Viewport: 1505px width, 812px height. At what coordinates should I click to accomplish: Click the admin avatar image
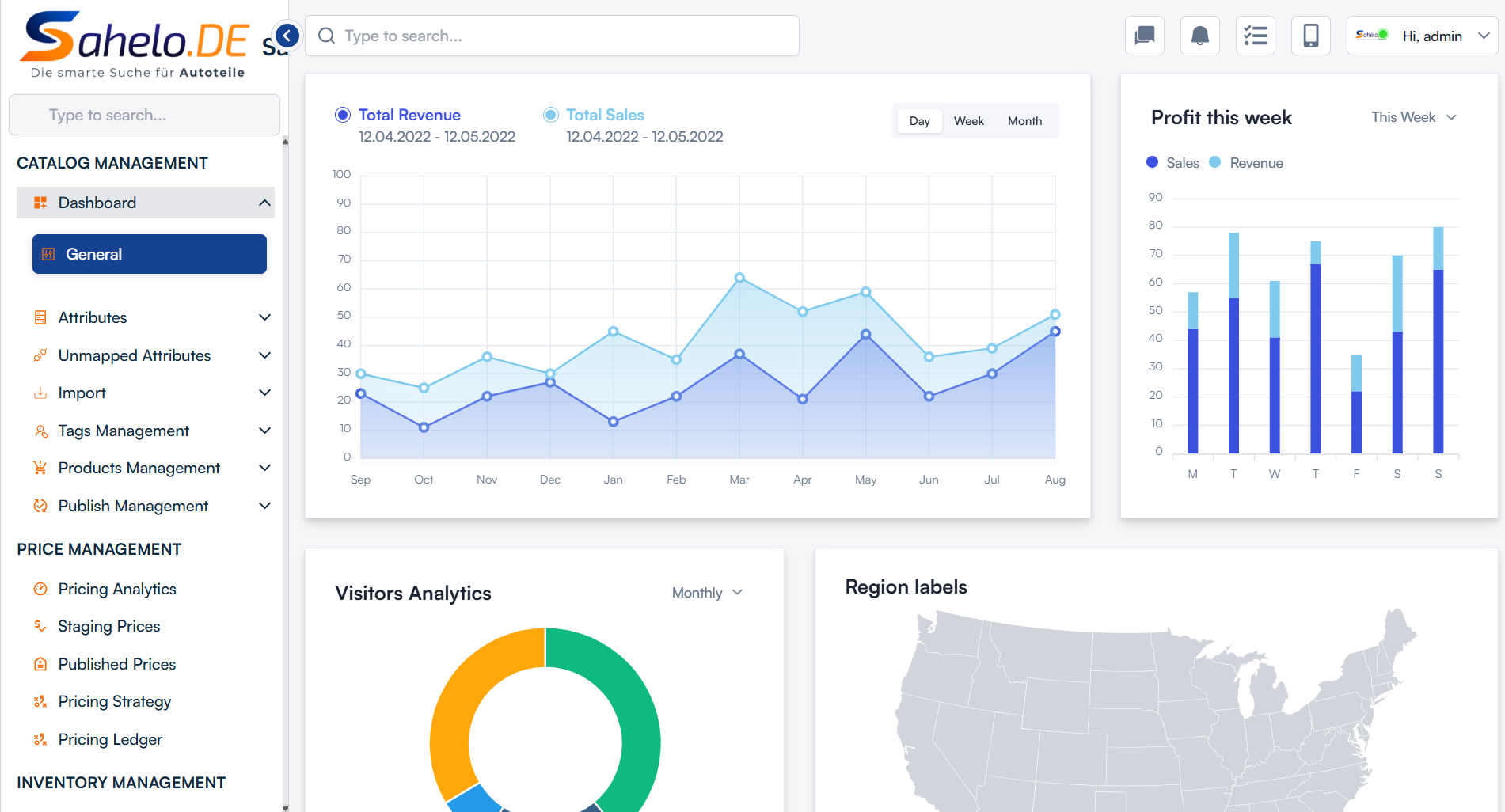tap(1372, 35)
